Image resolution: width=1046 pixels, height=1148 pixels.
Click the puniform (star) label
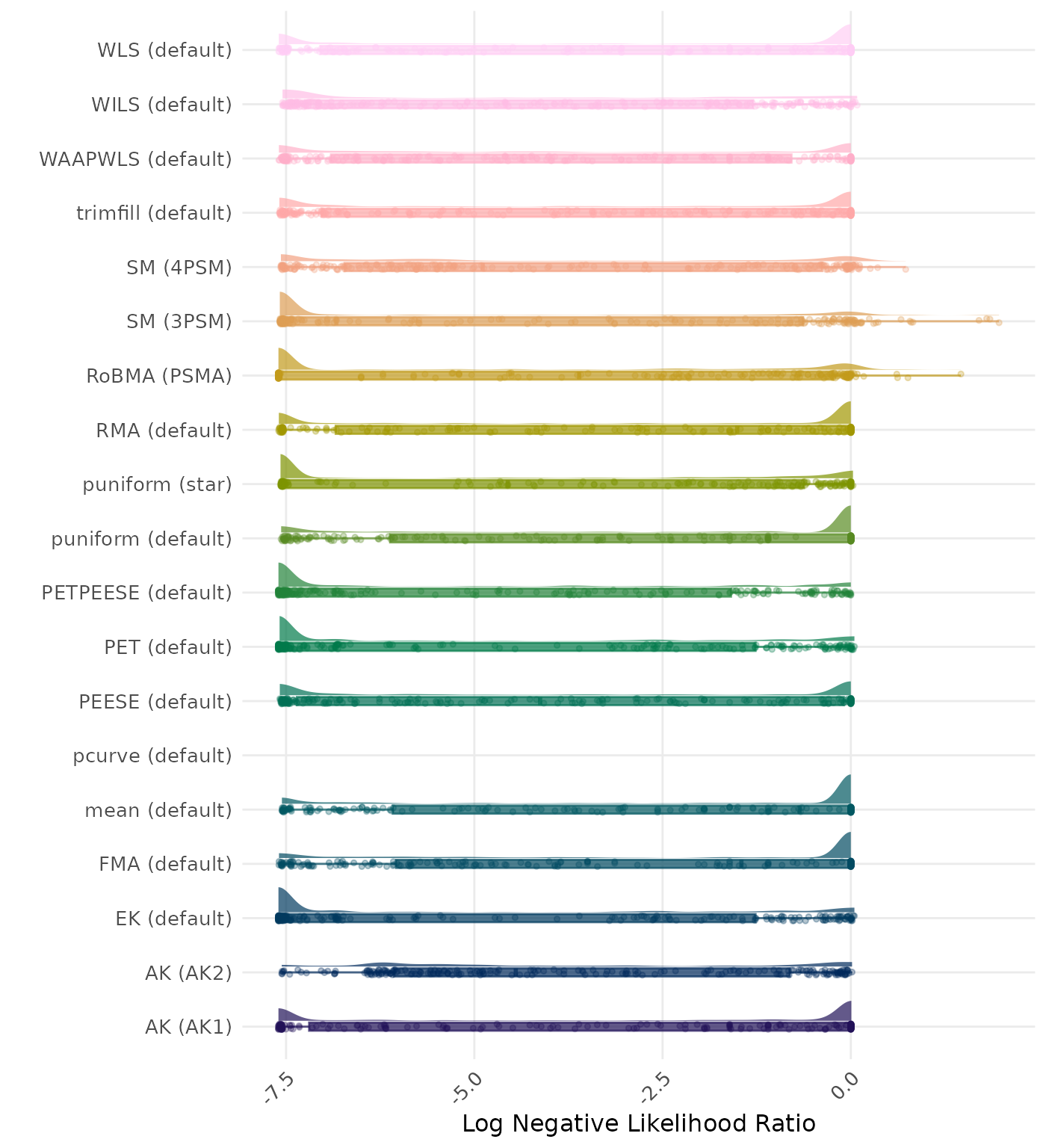pyautogui.click(x=157, y=485)
